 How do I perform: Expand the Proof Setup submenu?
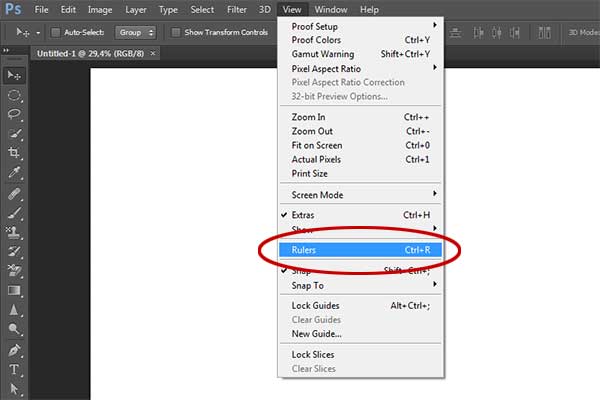click(x=360, y=26)
